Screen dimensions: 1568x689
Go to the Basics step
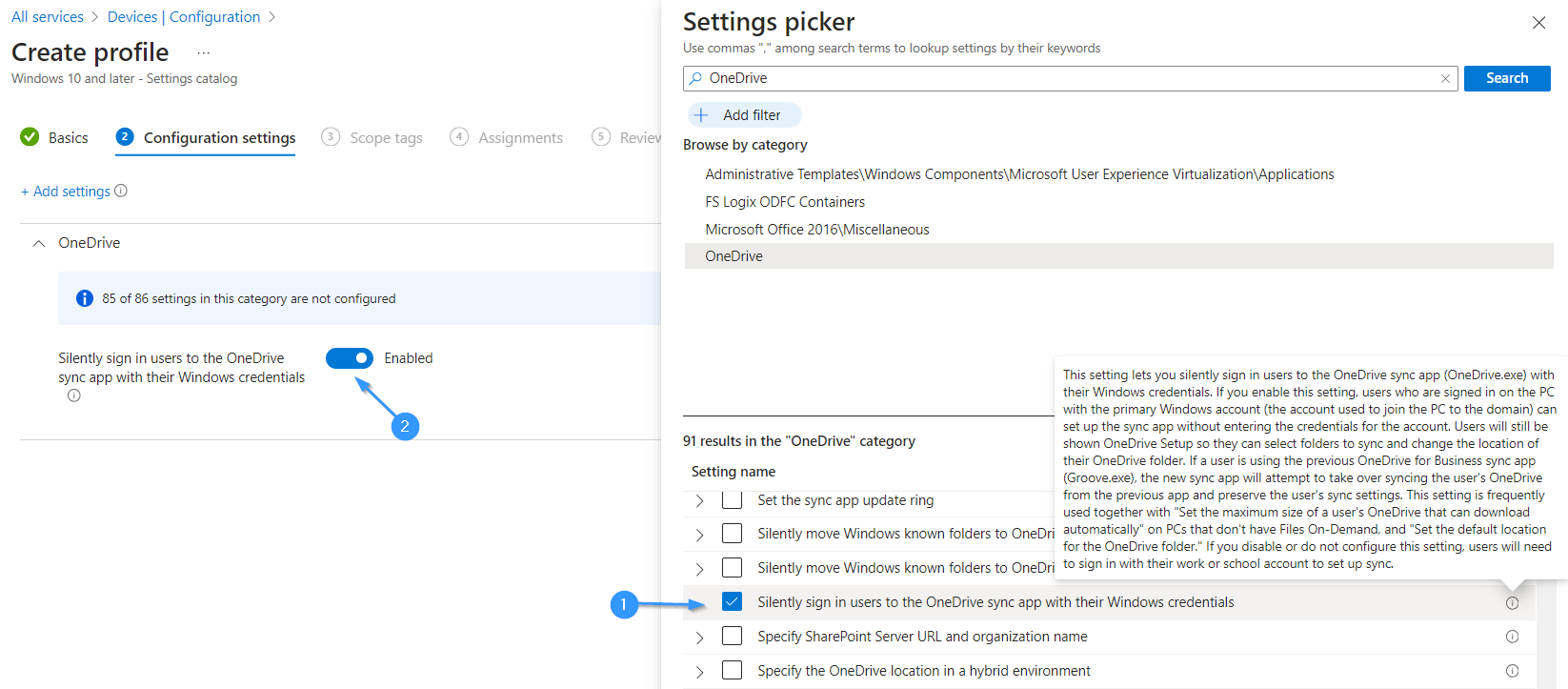[54, 137]
